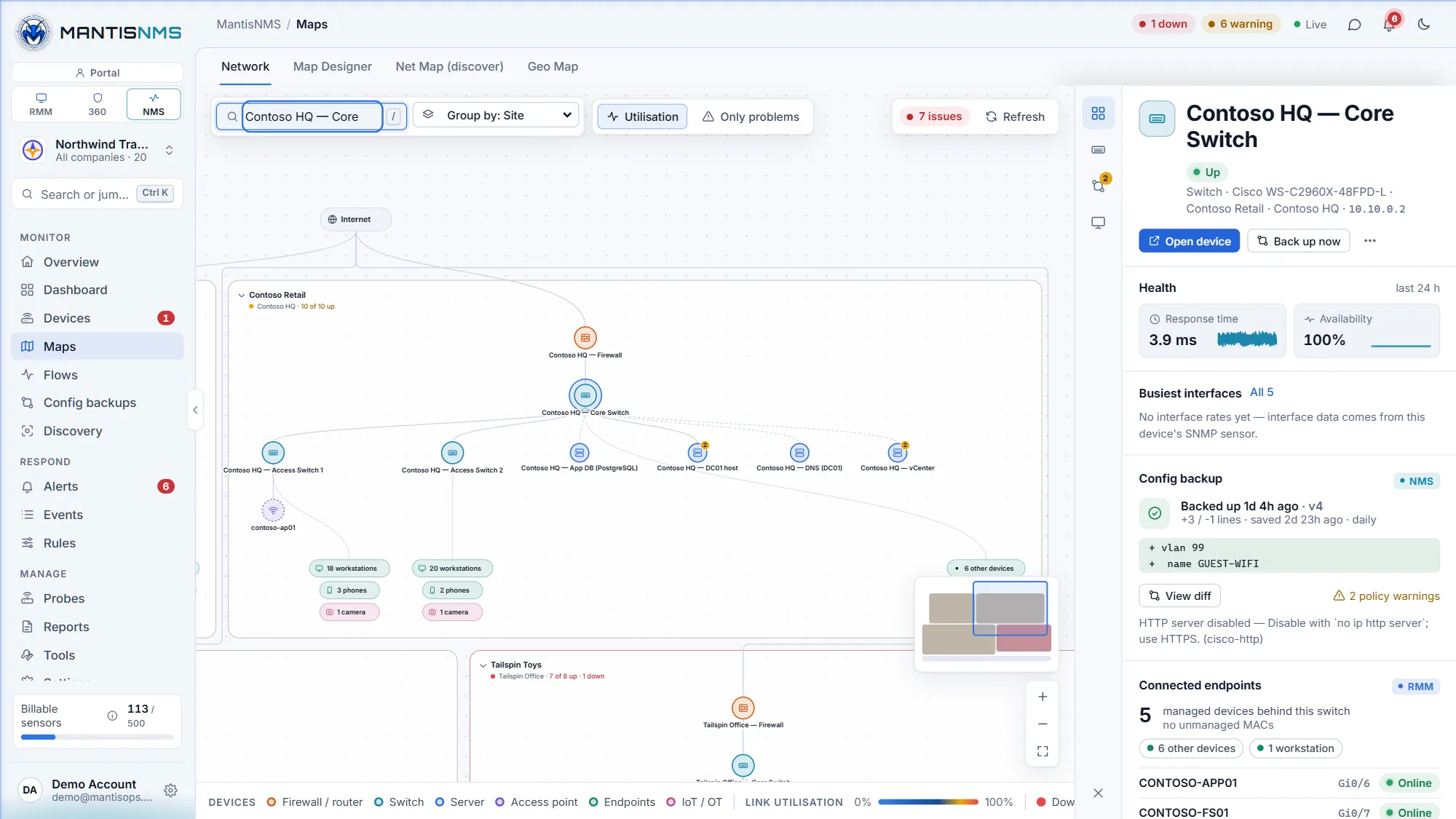Open side panel endpoints monitor icon
The image size is (1456, 819).
click(1098, 222)
